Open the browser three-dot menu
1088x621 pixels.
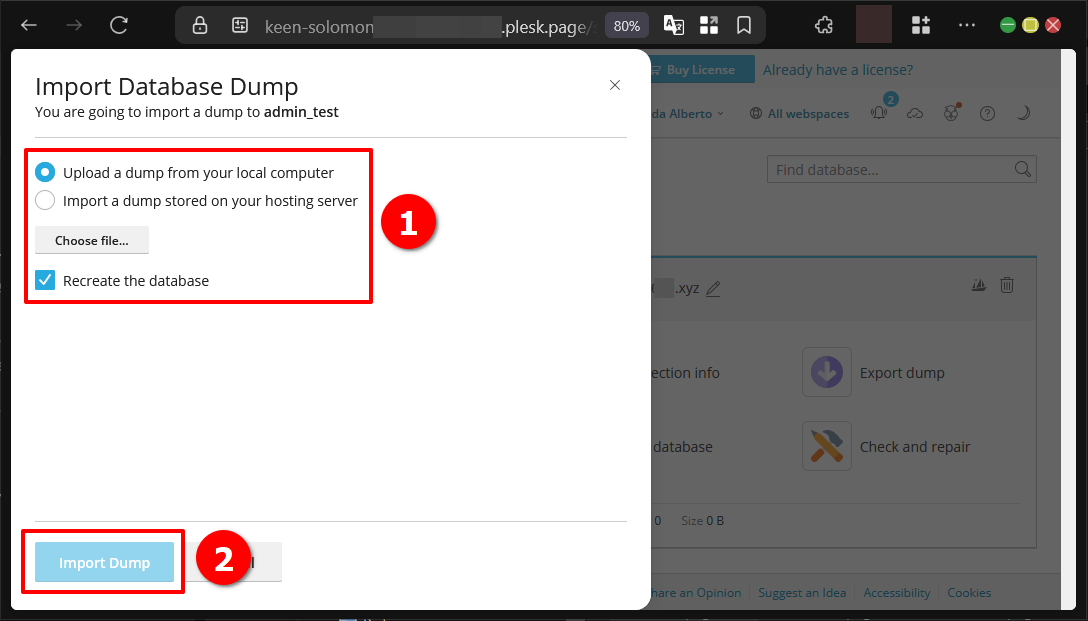click(x=966, y=25)
